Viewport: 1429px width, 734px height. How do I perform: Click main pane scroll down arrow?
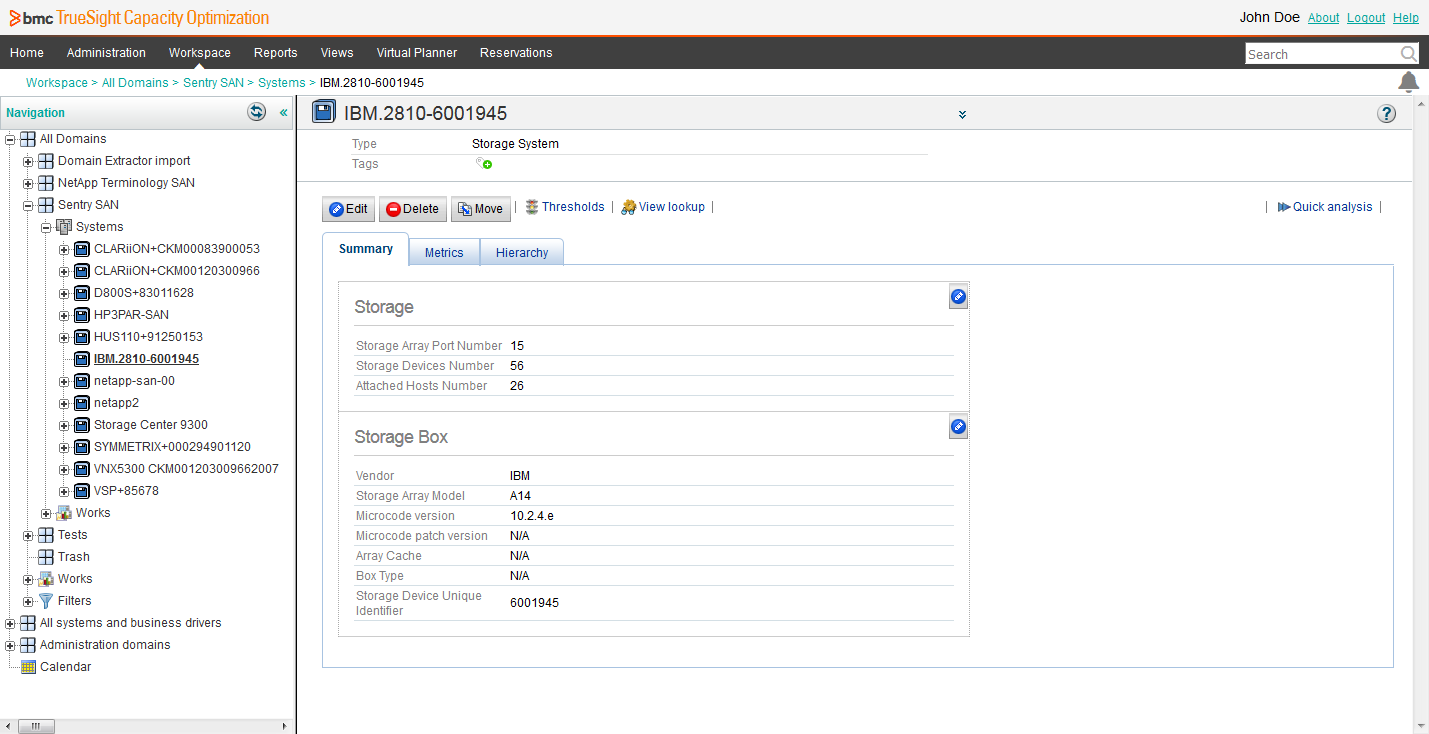point(1421,726)
